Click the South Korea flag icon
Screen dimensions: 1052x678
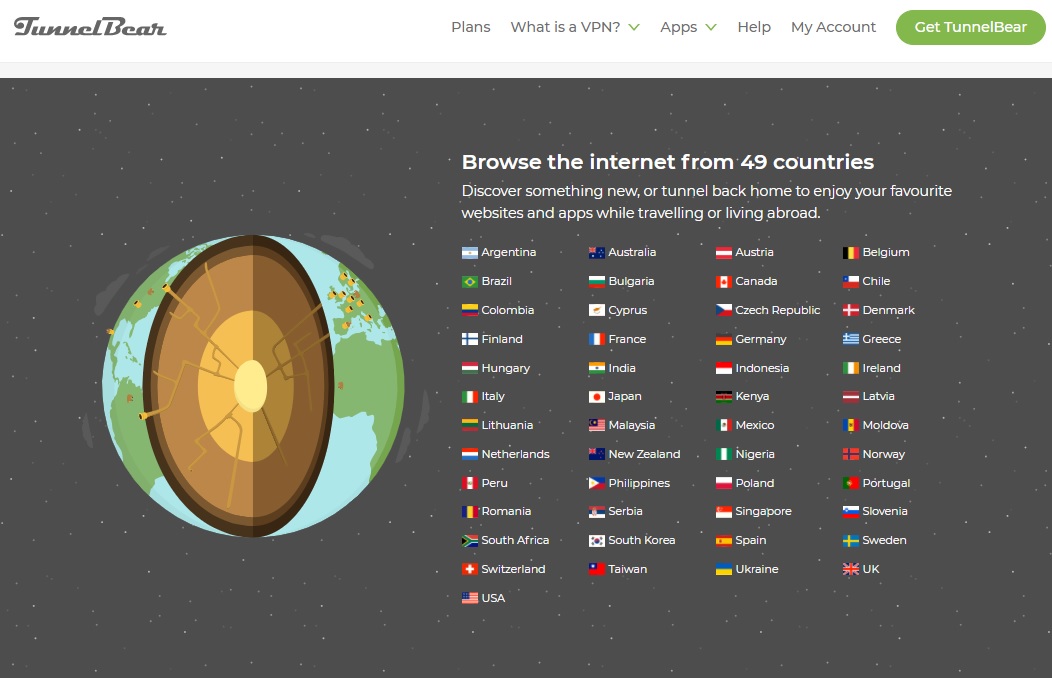pos(596,541)
